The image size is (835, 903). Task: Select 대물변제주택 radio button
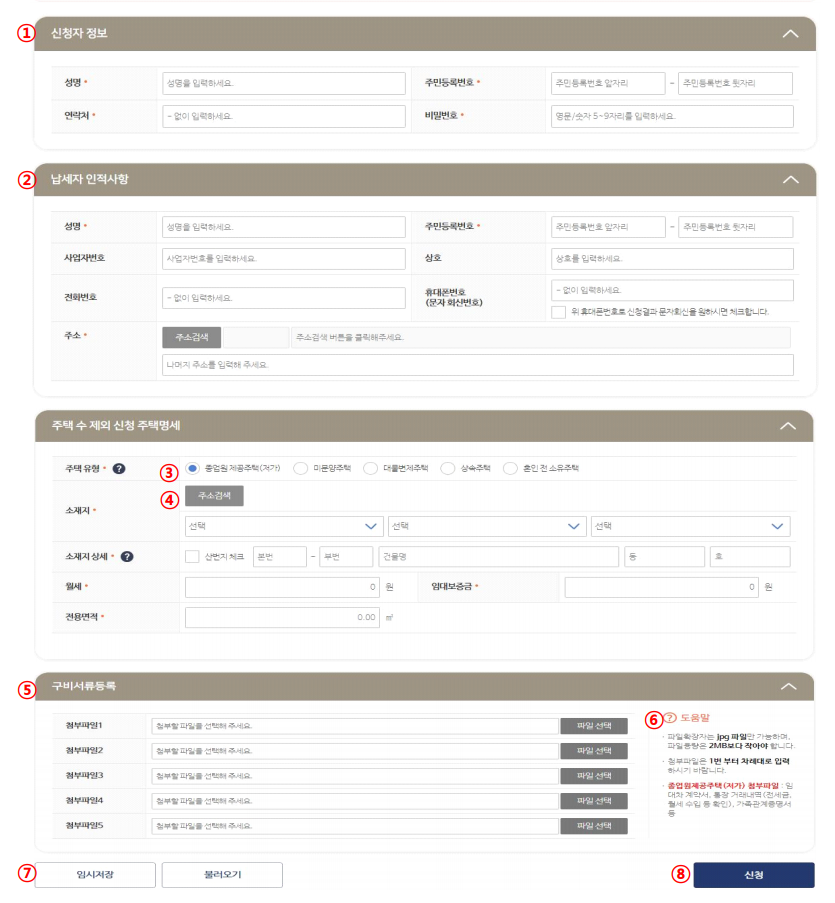click(370, 469)
